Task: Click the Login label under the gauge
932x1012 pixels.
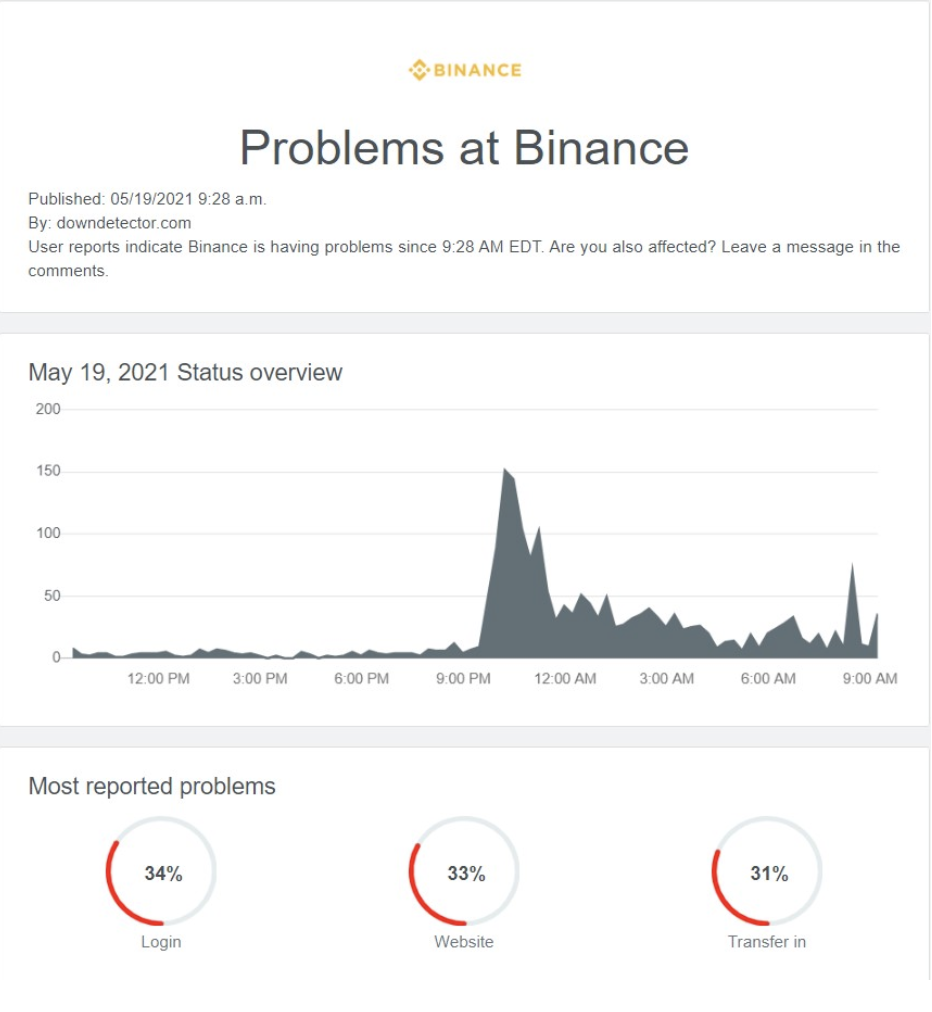Action: [161, 942]
